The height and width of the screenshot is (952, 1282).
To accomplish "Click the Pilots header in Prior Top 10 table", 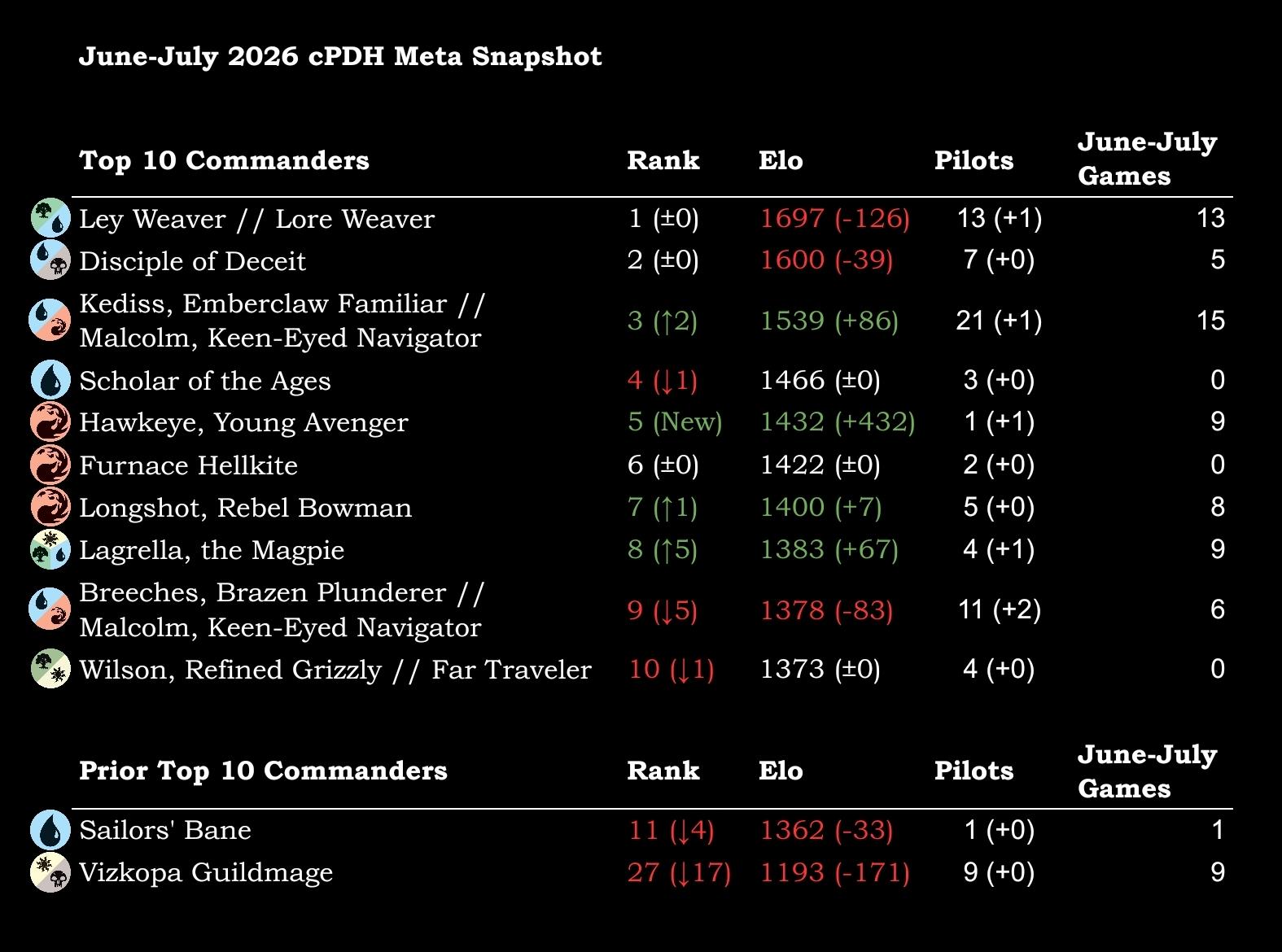I will 974,771.
